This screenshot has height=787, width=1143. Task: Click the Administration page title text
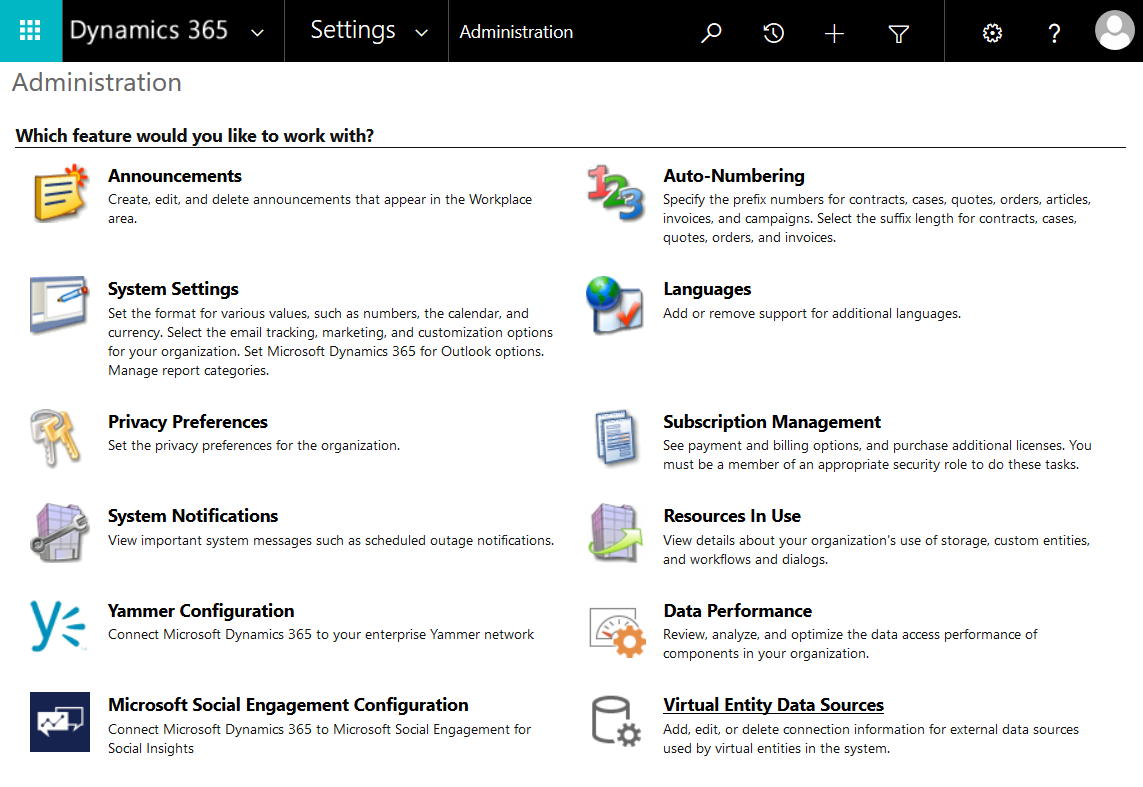tap(97, 82)
